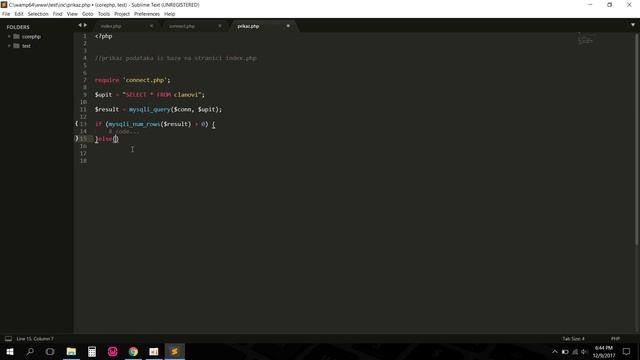Go to previous tab with left arrow

80,25
